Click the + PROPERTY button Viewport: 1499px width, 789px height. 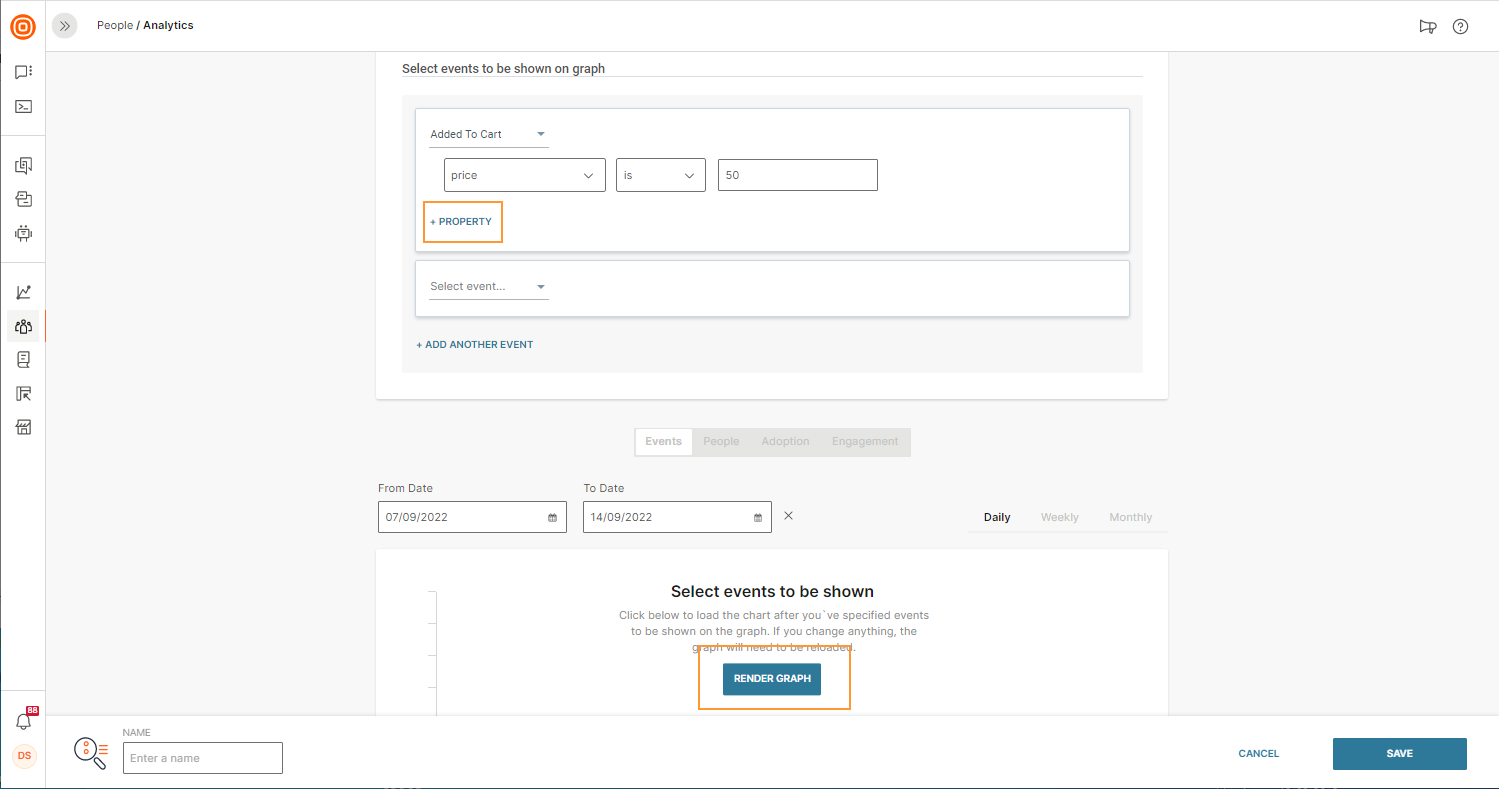tap(461, 221)
